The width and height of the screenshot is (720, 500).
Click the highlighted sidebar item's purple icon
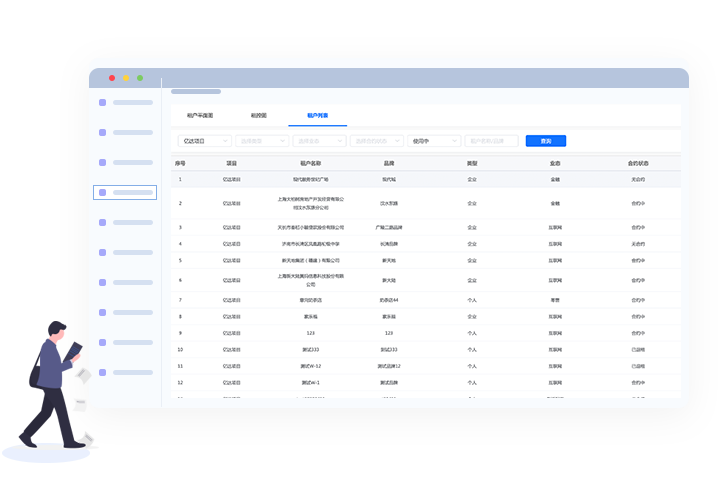pos(102,192)
